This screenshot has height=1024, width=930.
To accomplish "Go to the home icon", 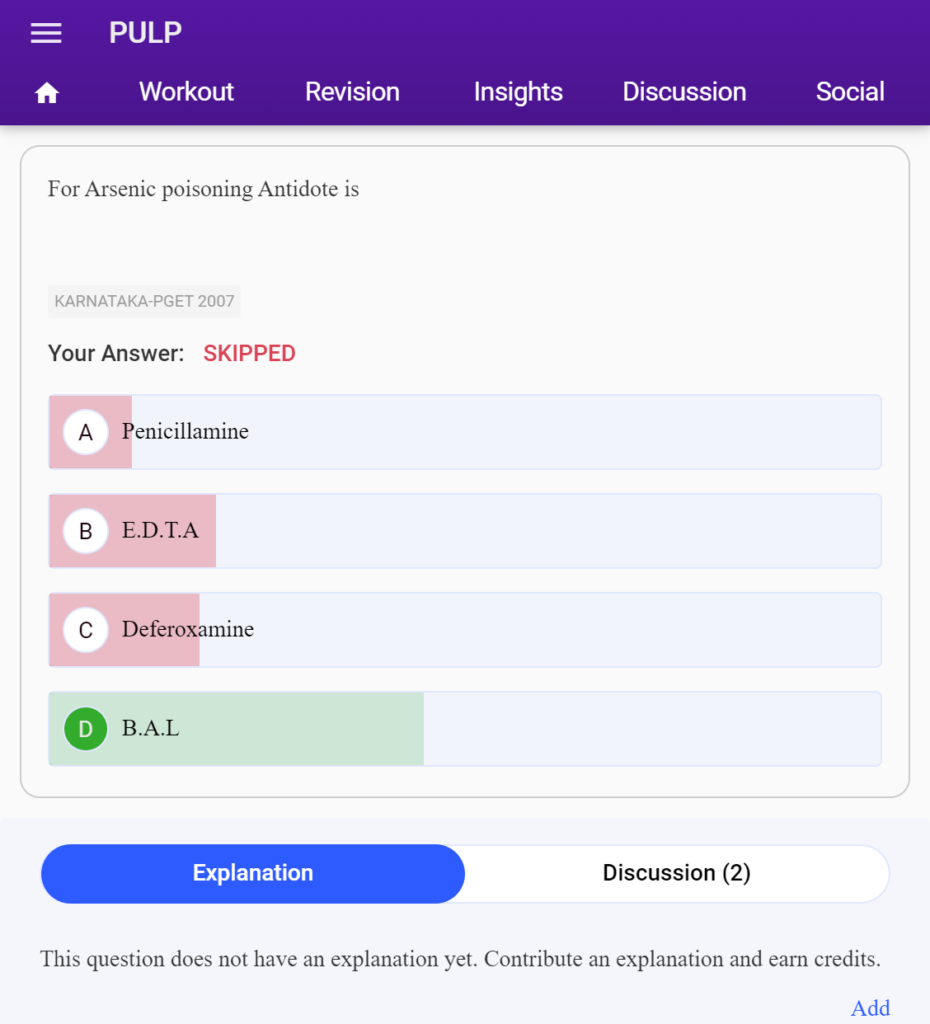I will coord(47,93).
